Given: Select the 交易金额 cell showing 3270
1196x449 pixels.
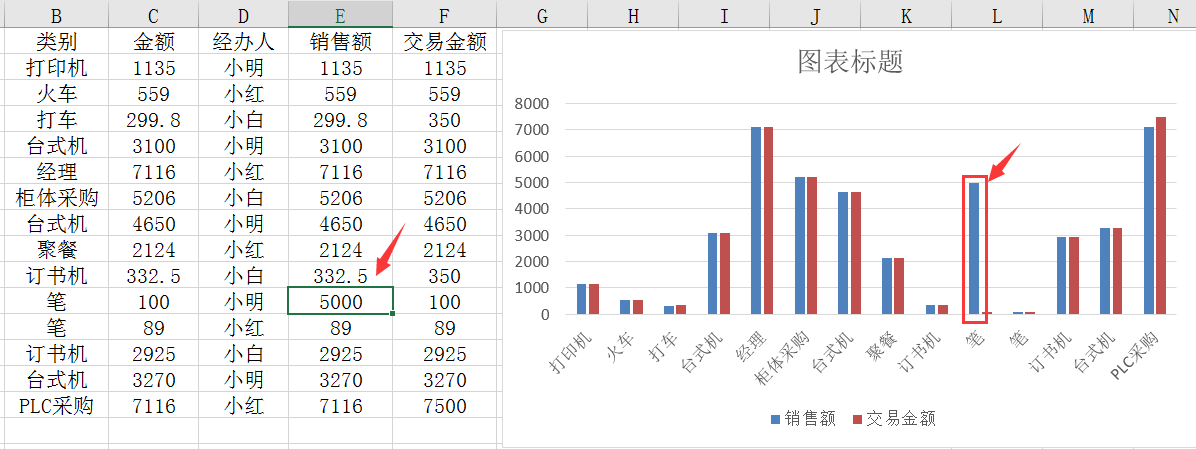Looking at the screenshot, I should (445, 379).
